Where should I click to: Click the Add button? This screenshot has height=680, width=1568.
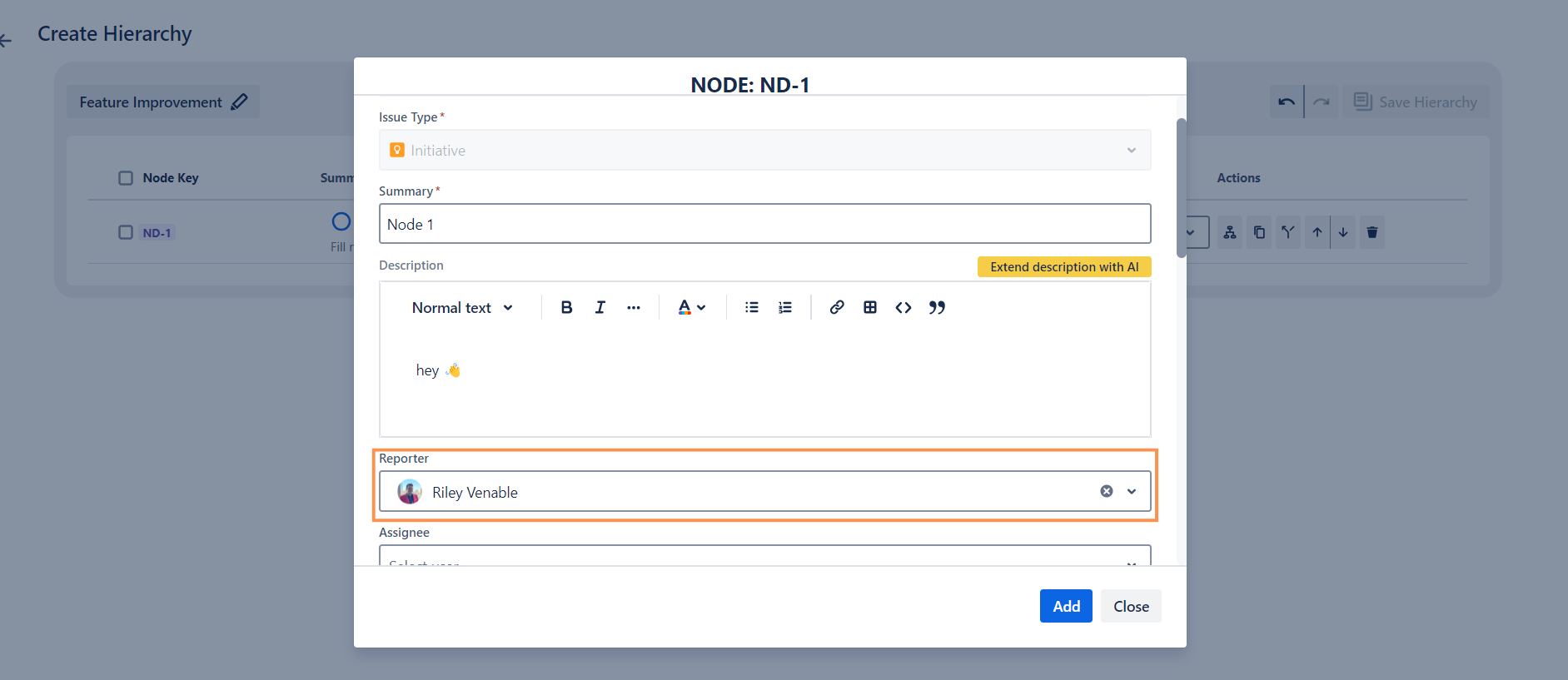(1065, 606)
